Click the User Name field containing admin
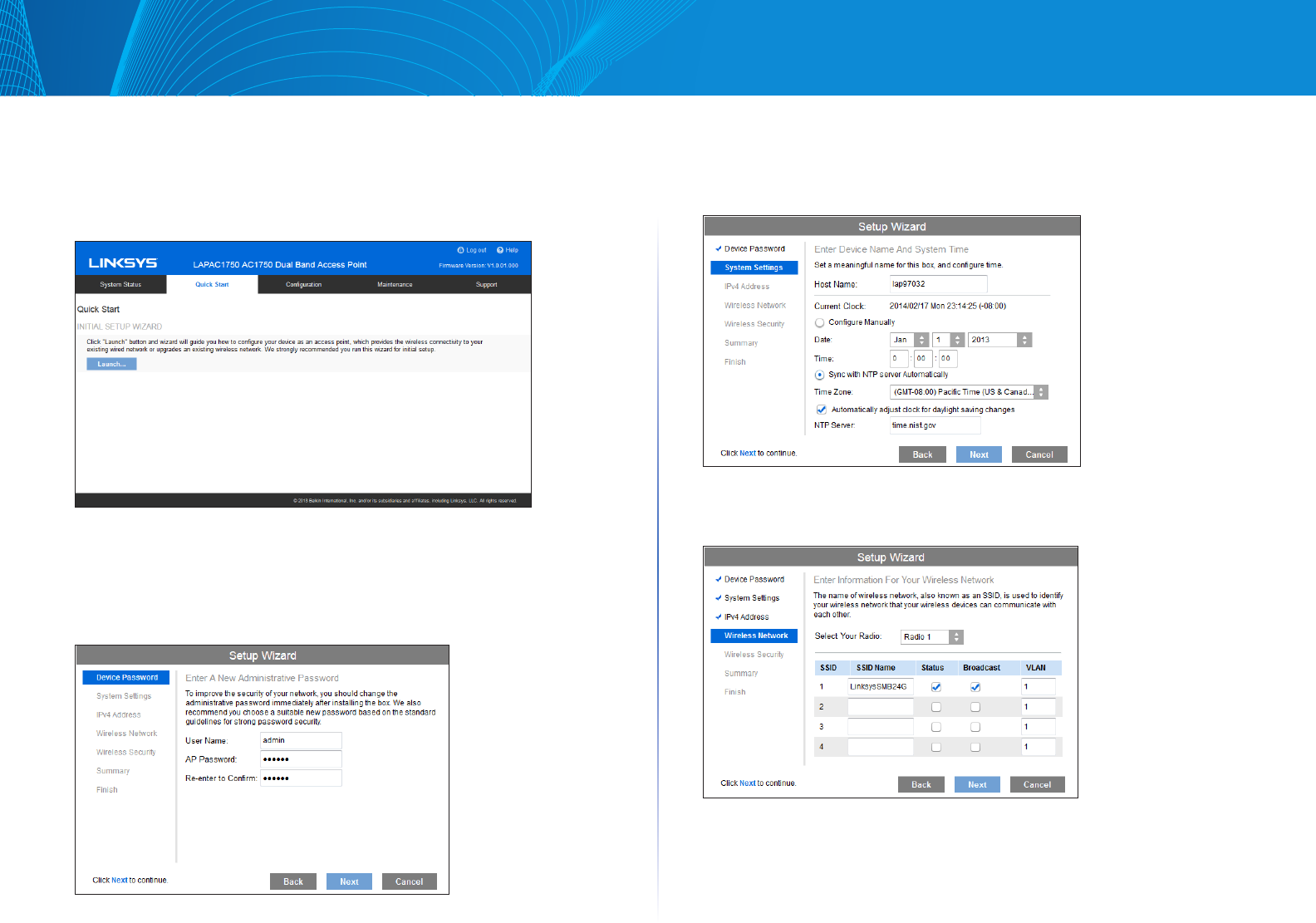Viewport: 1316px width, 923px height. 301,740
